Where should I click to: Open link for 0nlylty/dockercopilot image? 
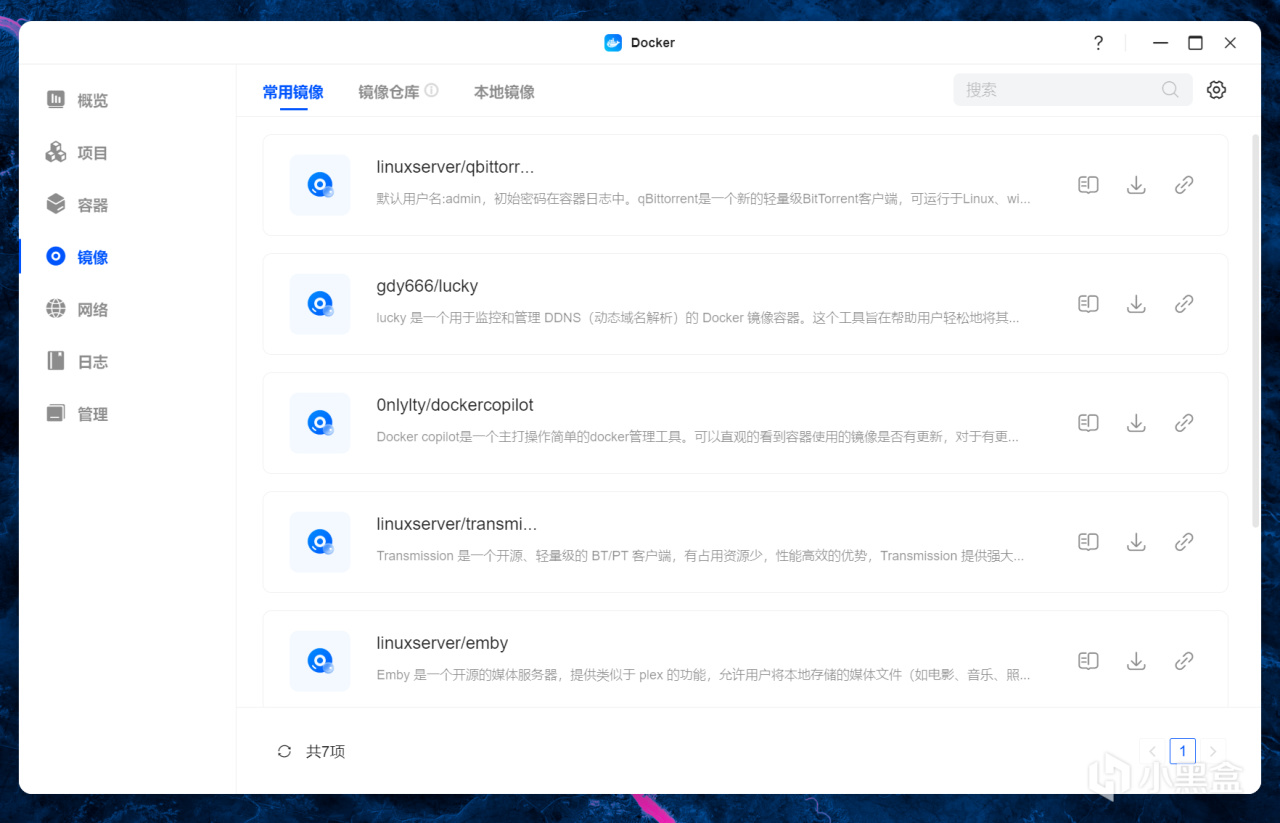1184,423
